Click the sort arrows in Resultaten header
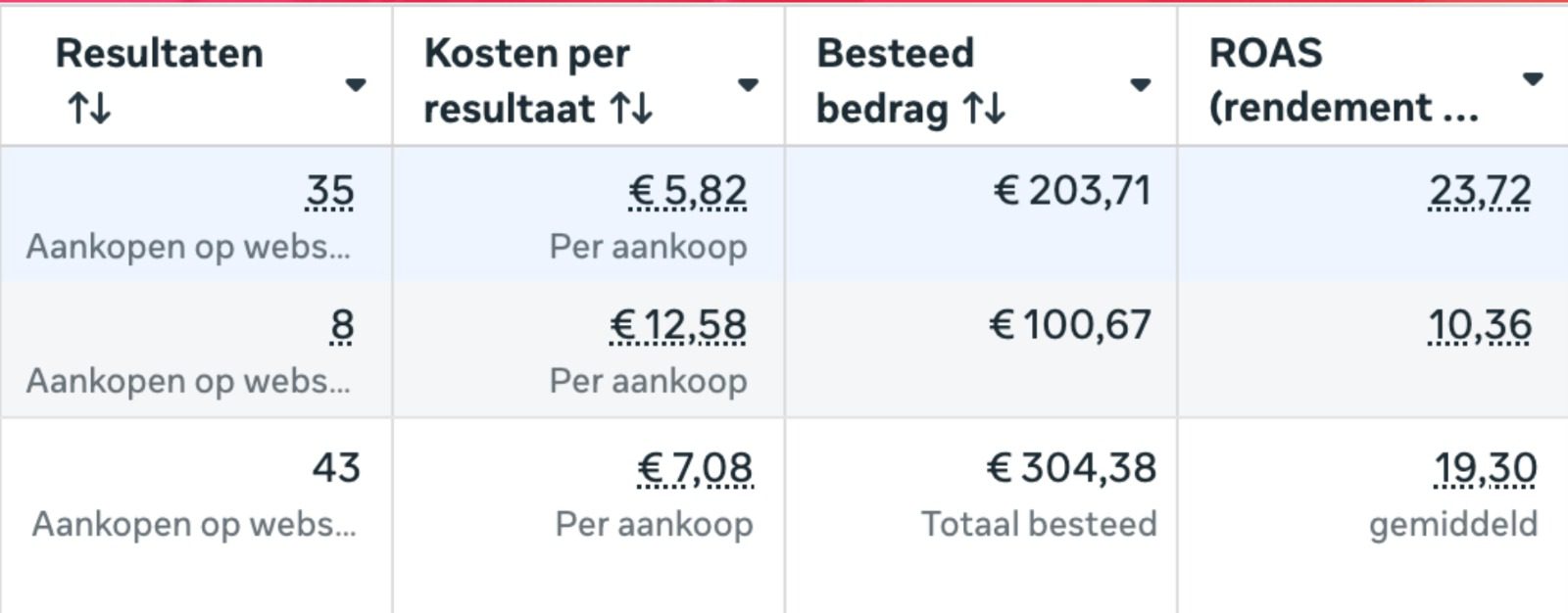Viewport: 1568px width, 613px height. click(89, 109)
